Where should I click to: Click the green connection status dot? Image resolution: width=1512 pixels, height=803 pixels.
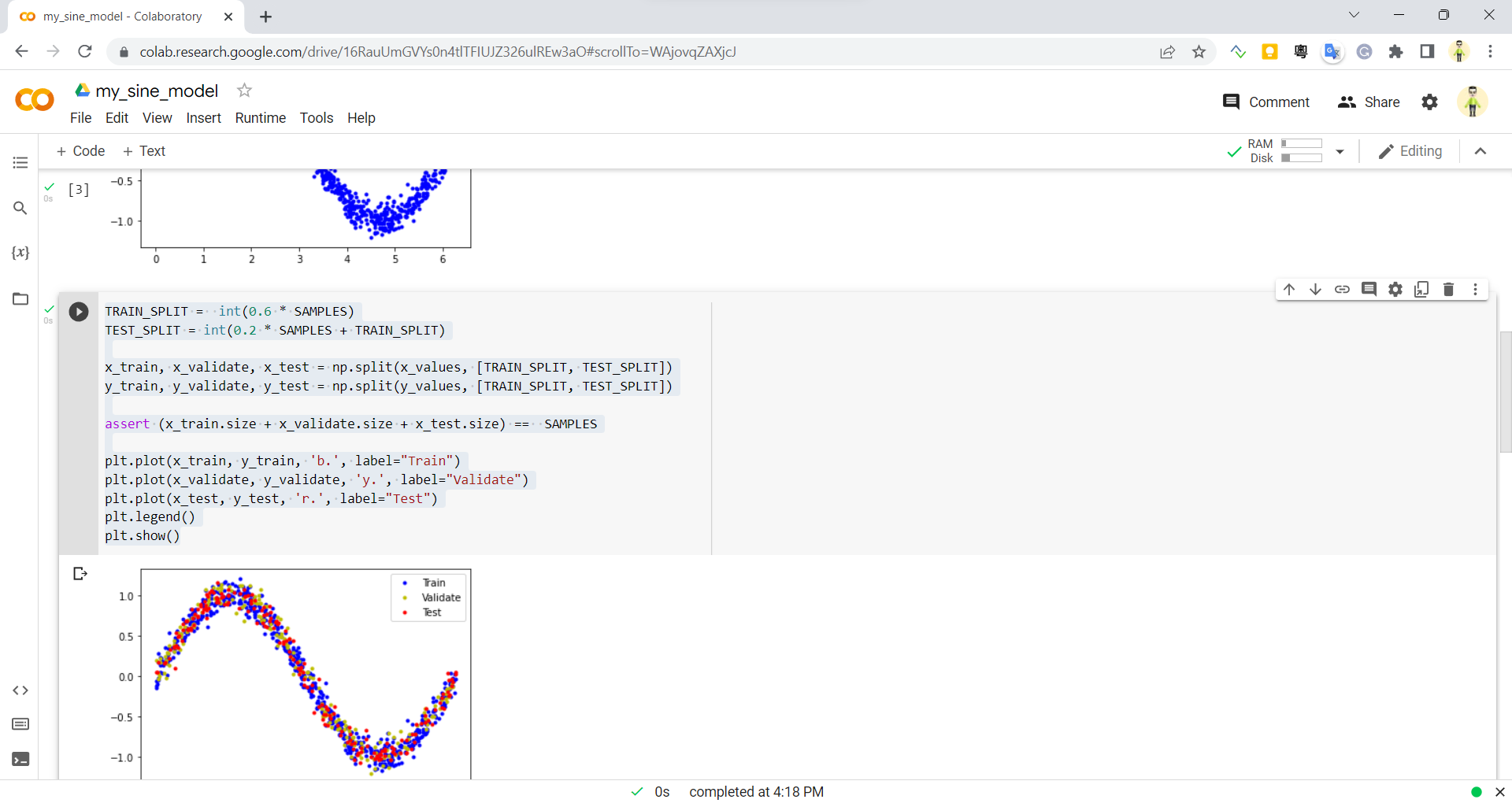pos(1477,792)
